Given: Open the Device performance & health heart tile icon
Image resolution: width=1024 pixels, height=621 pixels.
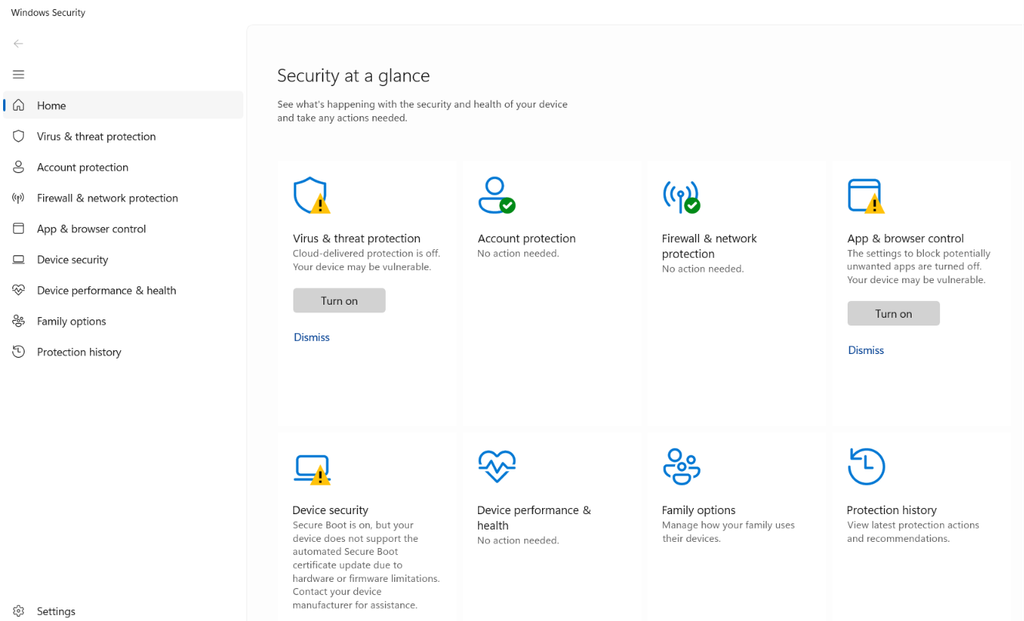Looking at the screenshot, I should (x=496, y=466).
